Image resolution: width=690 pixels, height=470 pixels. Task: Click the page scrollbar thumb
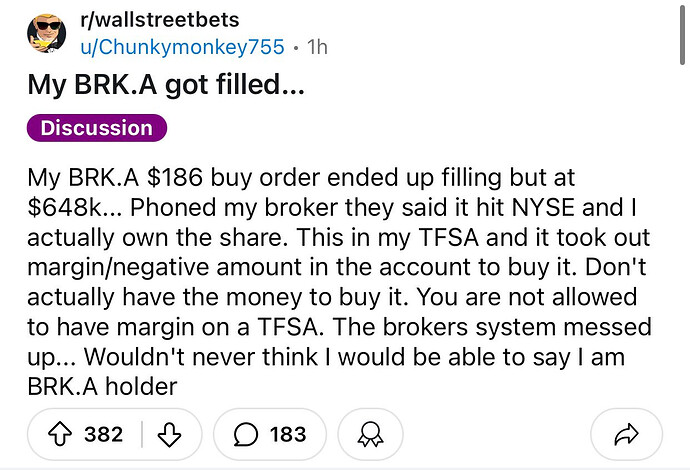click(683, 33)
